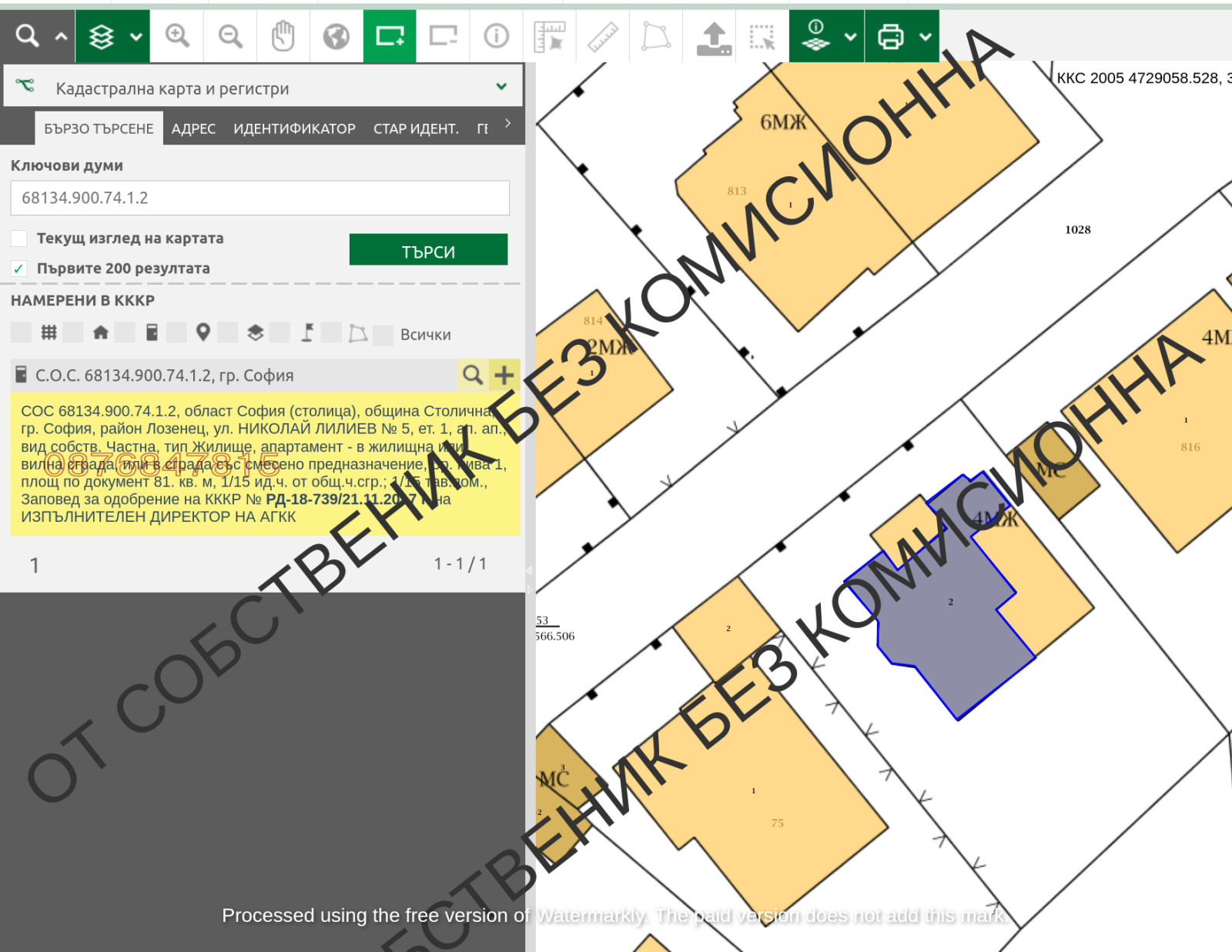Screen dimensions: 1232x952
Task: Click the 'Ключови думи' search input field
Action: pos(259,198)
